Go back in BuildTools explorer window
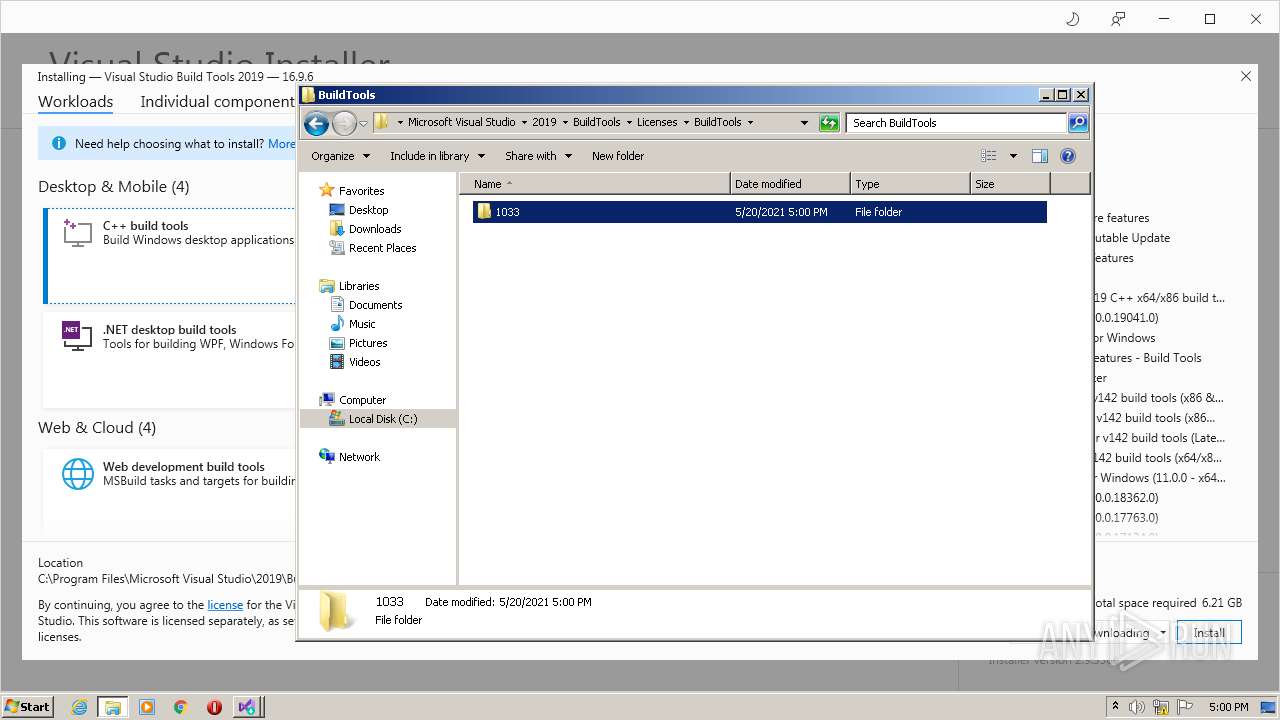The width and height of the screenshot is (1280, 720). (x=316, y=123)
